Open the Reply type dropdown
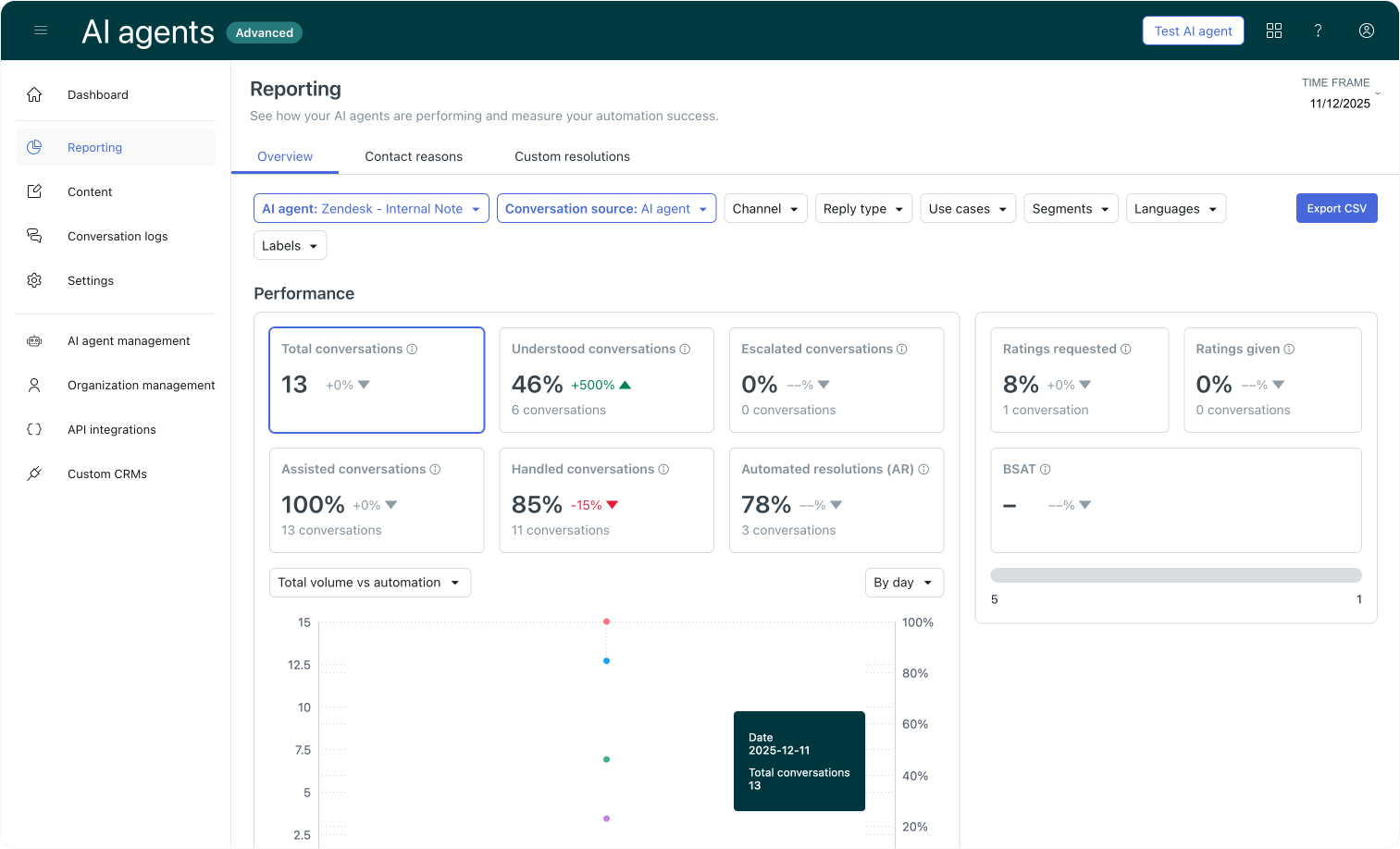The image size is (1400, 849). pos(863,209)
